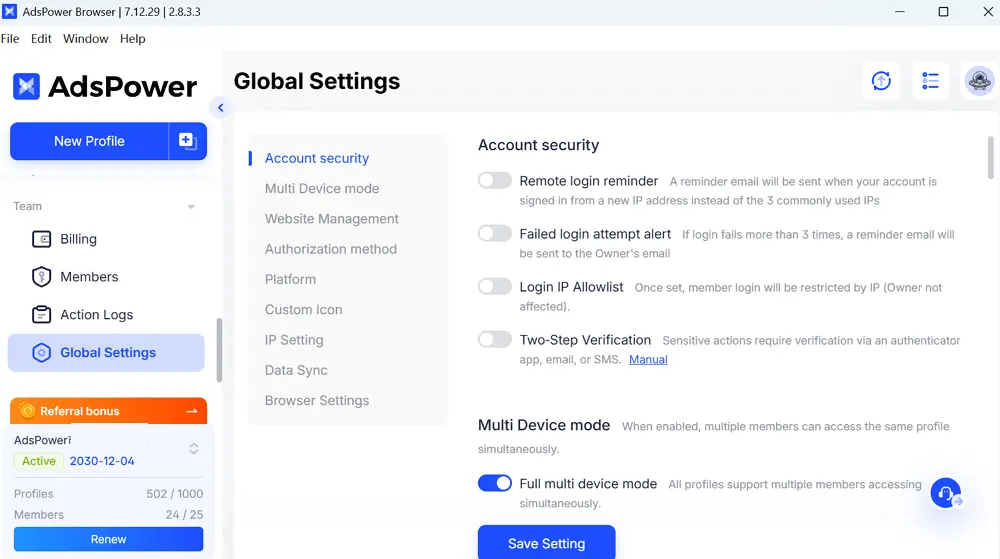The height and width of the screenshot is (559, 1000).
Task: Go to Browser Settings section
Action: [317, 400]
